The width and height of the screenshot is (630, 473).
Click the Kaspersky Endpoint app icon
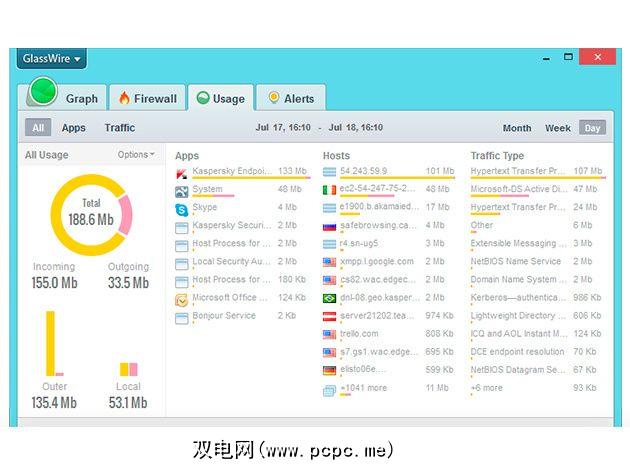coord(182,174)
